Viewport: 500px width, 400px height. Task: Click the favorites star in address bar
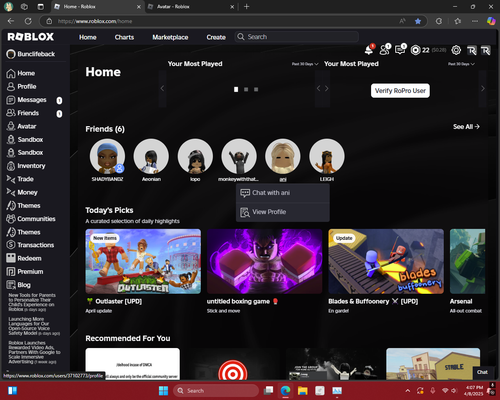click(418, 21)
